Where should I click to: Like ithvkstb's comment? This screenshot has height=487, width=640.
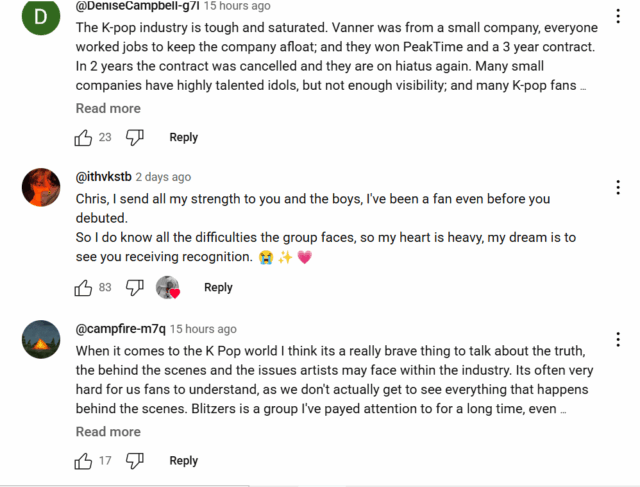(x=83, y=287)
